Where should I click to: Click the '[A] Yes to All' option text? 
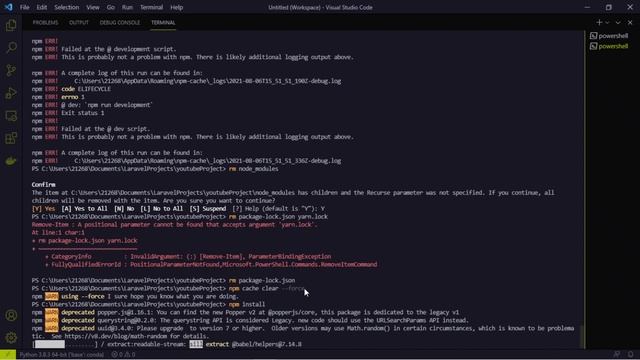point(84,209)
